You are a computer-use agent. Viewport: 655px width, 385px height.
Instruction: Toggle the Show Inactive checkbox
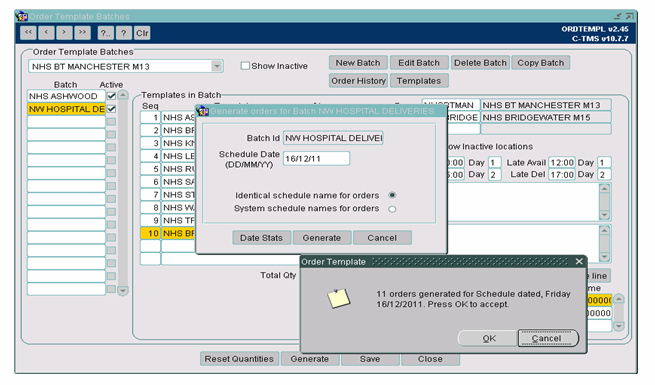click(x=245, y=66)
